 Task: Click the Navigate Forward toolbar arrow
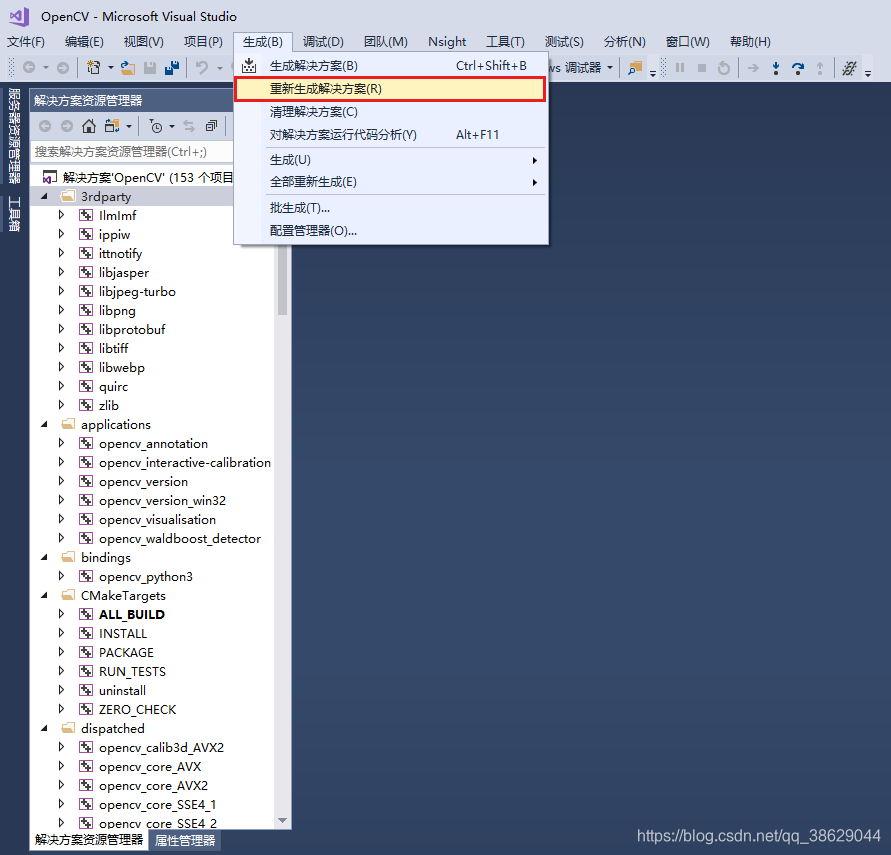coord(63,68)
